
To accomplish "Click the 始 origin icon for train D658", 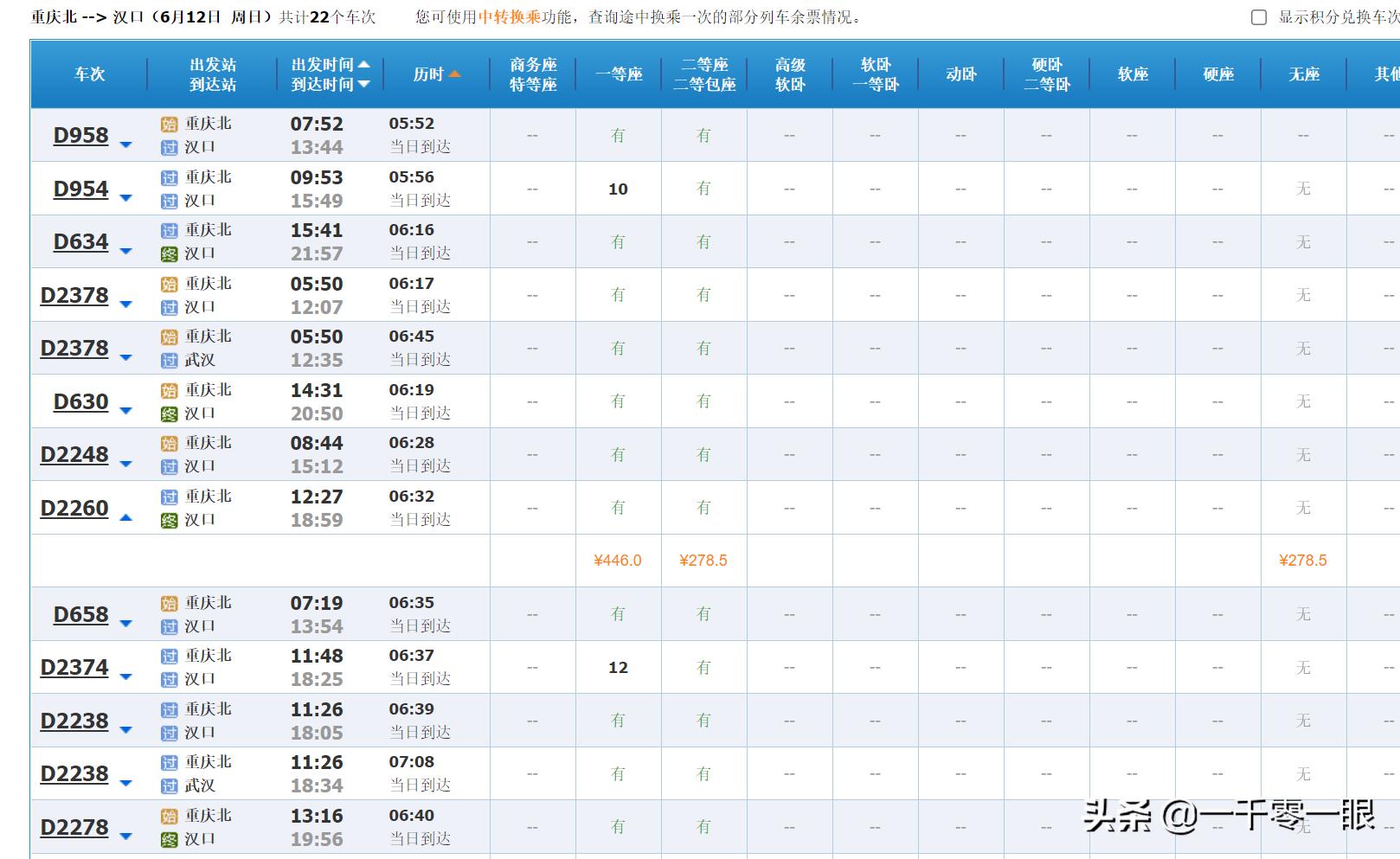I will 169,604.
